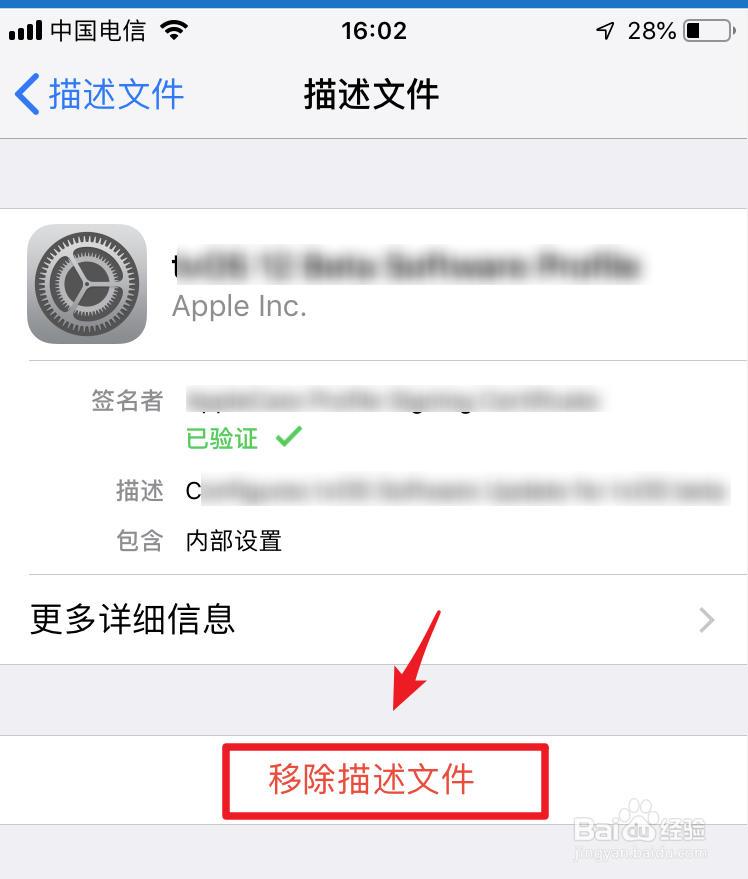Tap the green verified checkmark
Screen dimensions: 748x879
pyautogui.click(x=289, y=437)
